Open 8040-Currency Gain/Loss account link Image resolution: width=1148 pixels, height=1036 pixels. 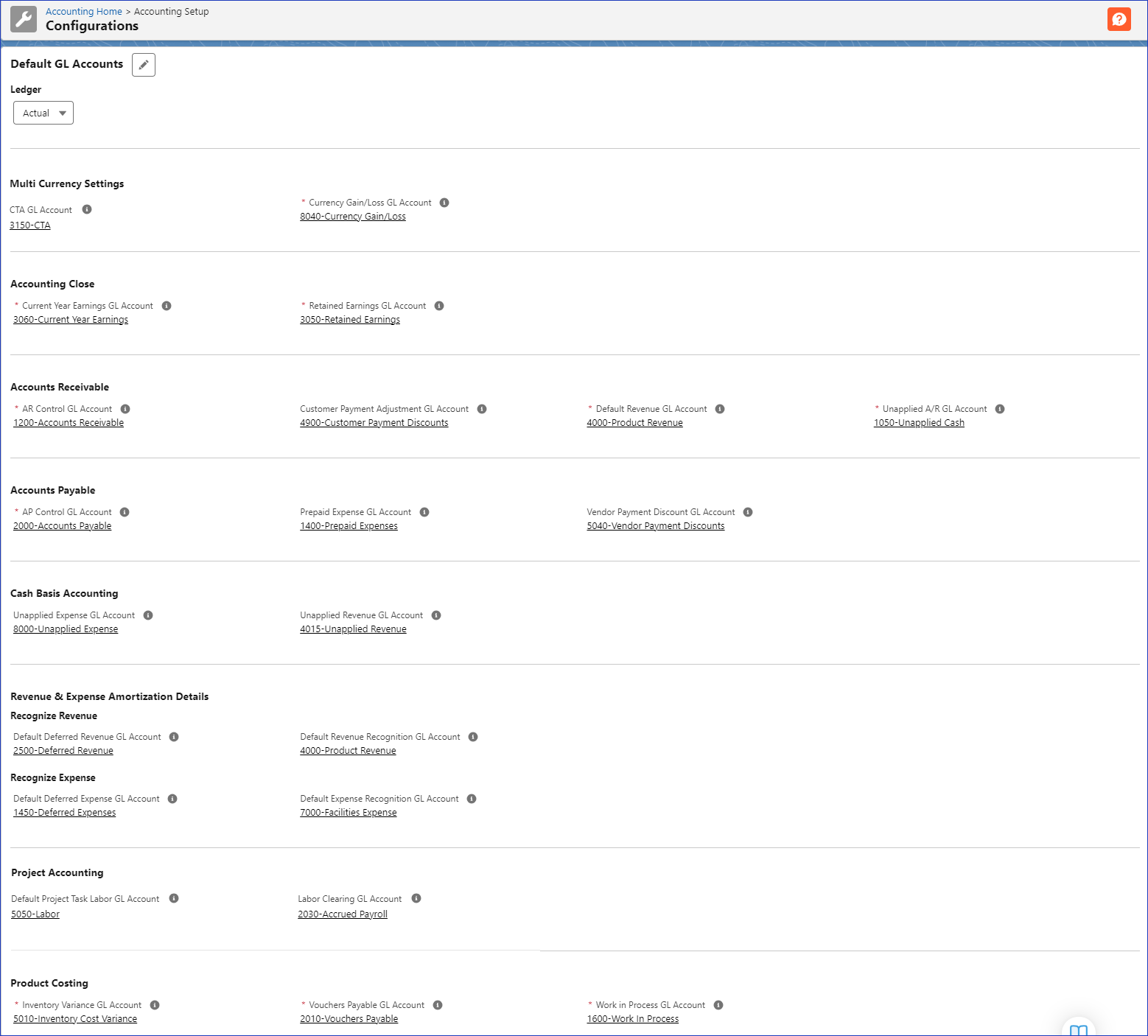point(353,217)
